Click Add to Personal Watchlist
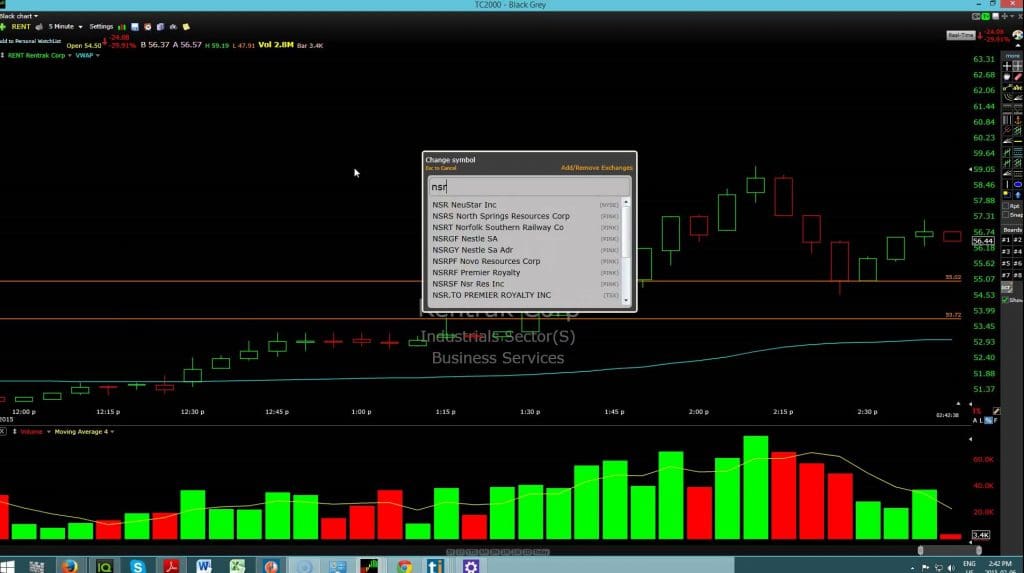This screenshot has width=1024, height=573. [31, 41]
